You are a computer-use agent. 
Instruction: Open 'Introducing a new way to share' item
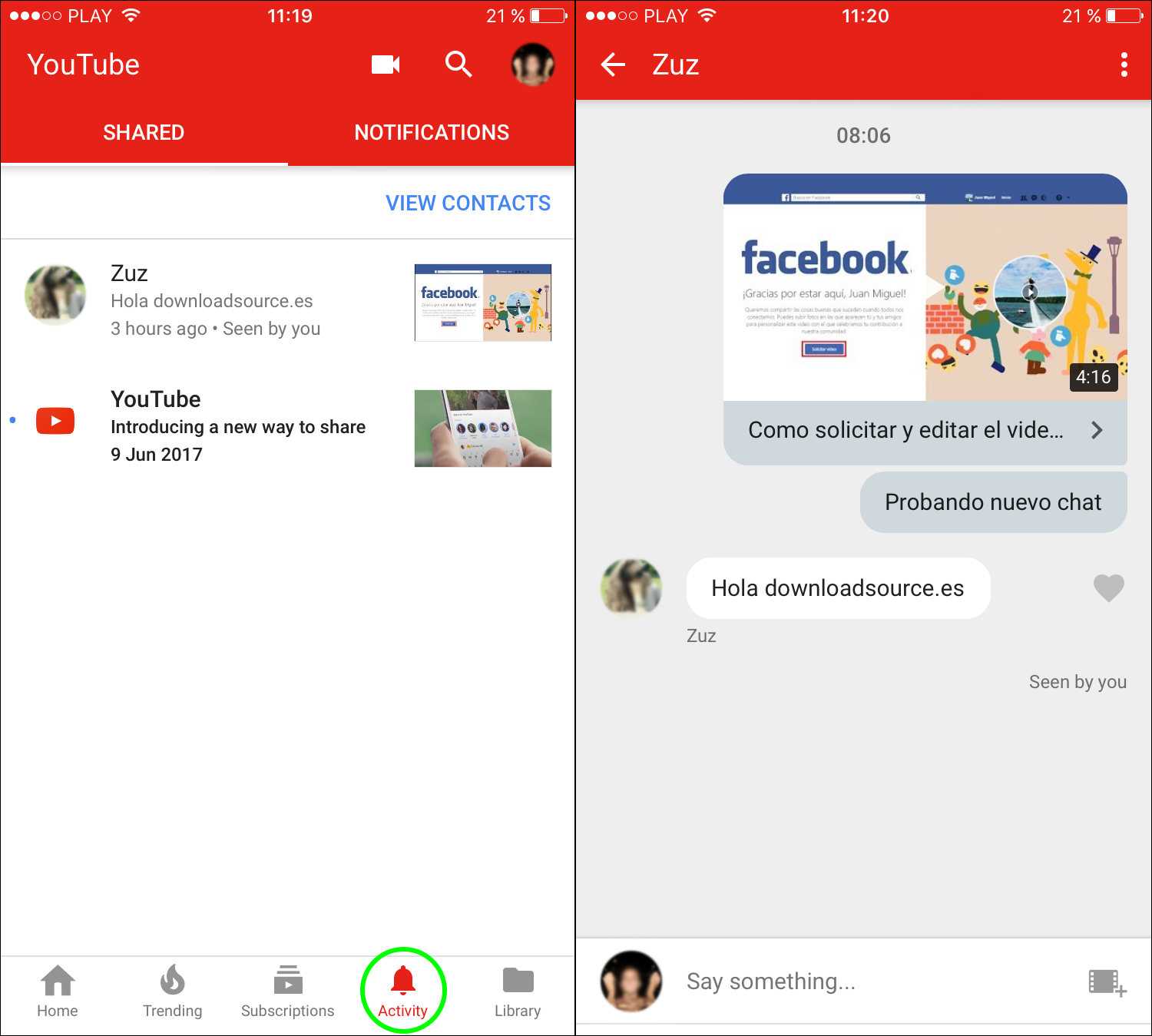(238, 427)
